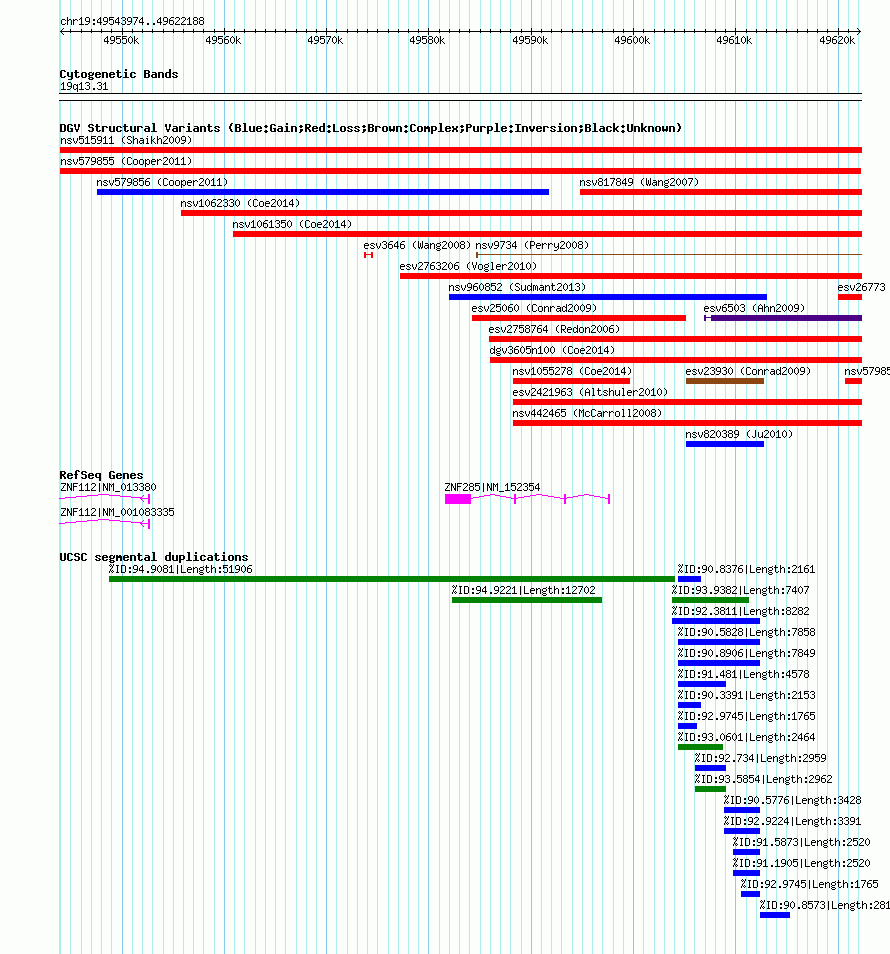Open esv2421963 (Altshuler2010) variant label

[x=590, y=392]
